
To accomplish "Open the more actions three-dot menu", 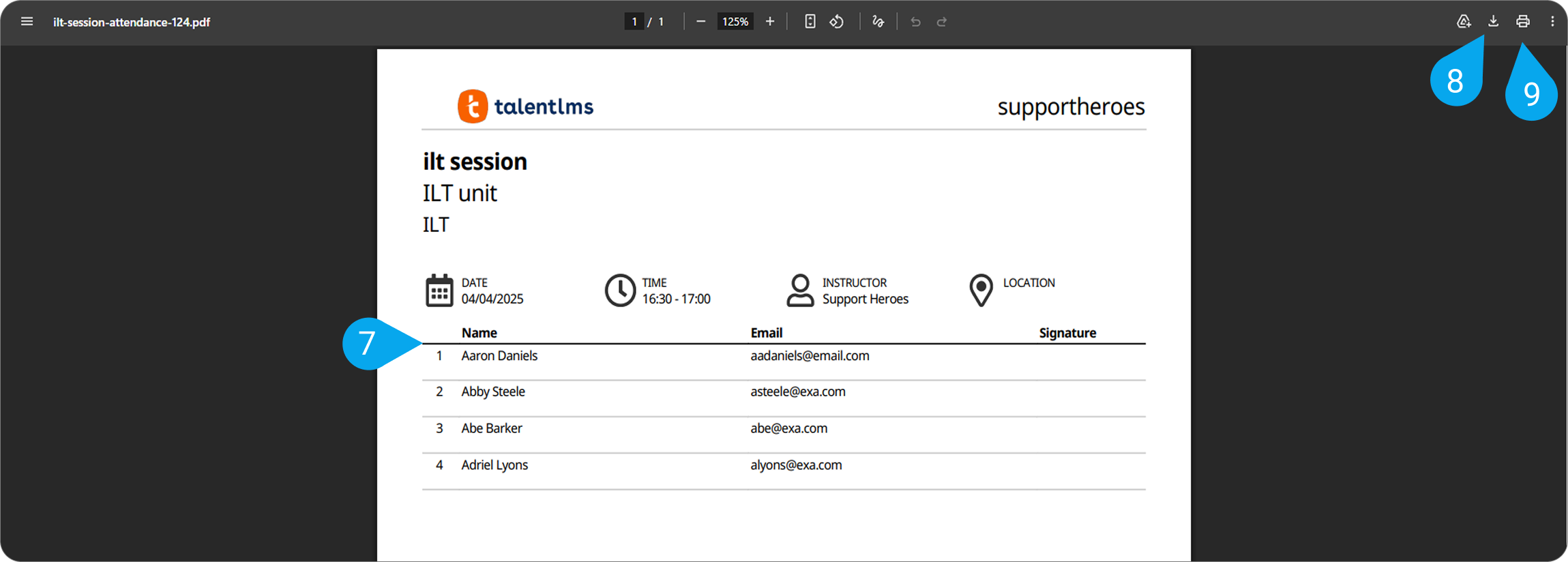I will click(x=1552, y=22).
